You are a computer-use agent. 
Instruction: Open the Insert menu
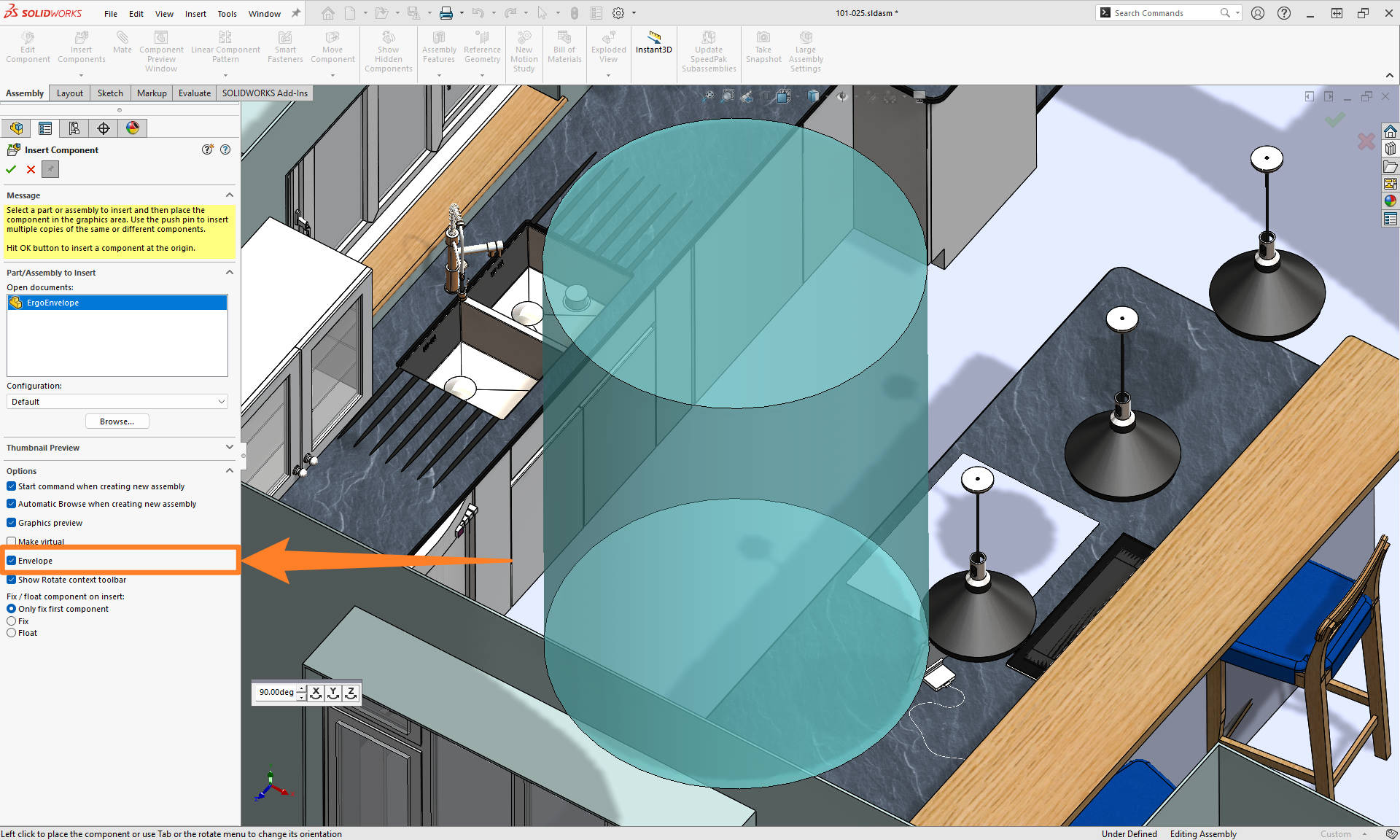click(195, 13)
